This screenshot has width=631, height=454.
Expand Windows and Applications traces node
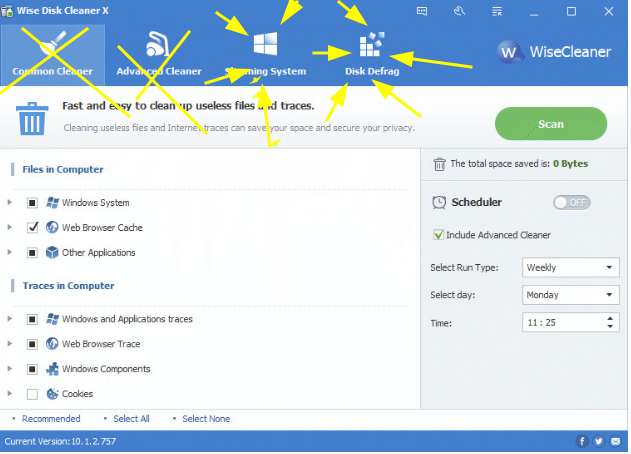tap(10, 320)
